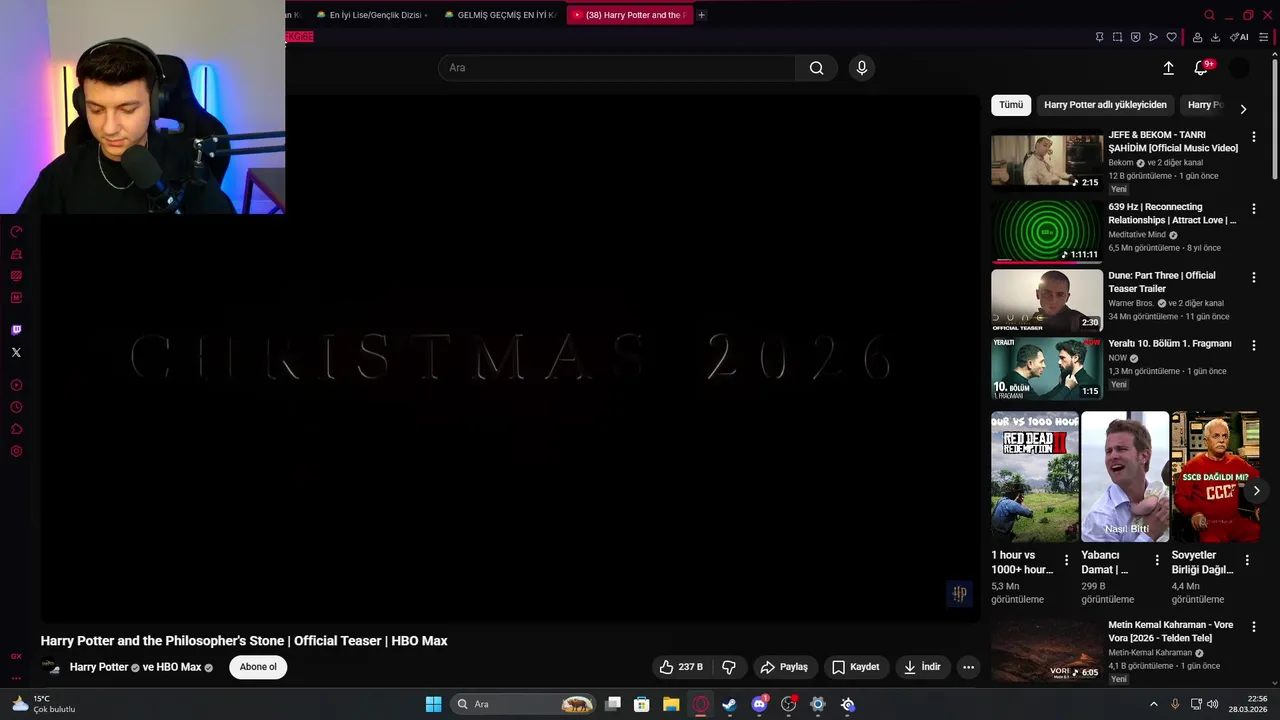The width and height of the screenshot is (1280, 720).
Task: Bookmark page with the heart icon
Action: (x=1171, y=37)
